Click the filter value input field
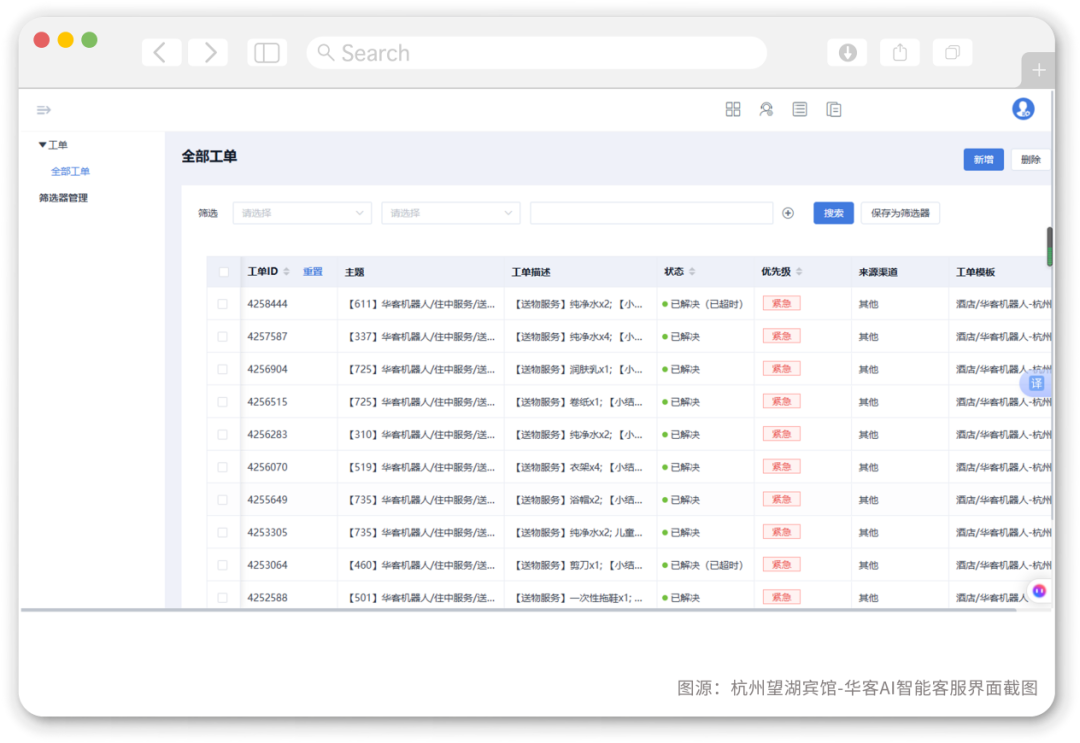Screen dimensions: 1080x743 651,213
